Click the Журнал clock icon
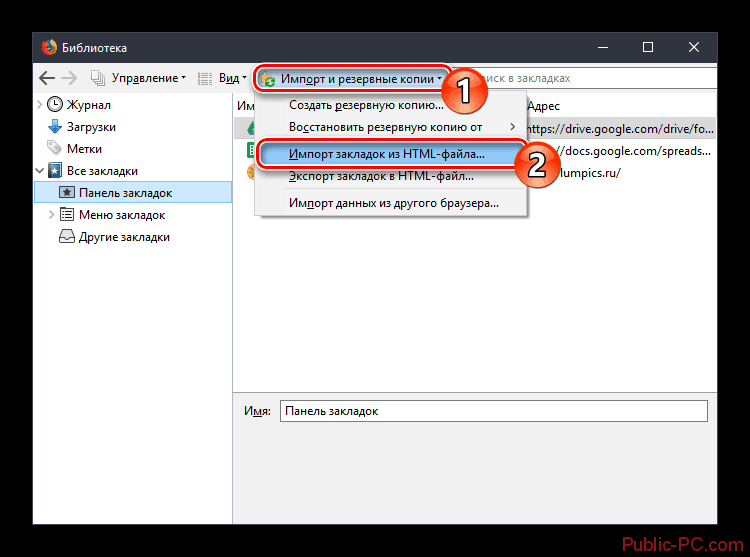The width and height of the screenshot is (750, 557). [x=55, y=104]
